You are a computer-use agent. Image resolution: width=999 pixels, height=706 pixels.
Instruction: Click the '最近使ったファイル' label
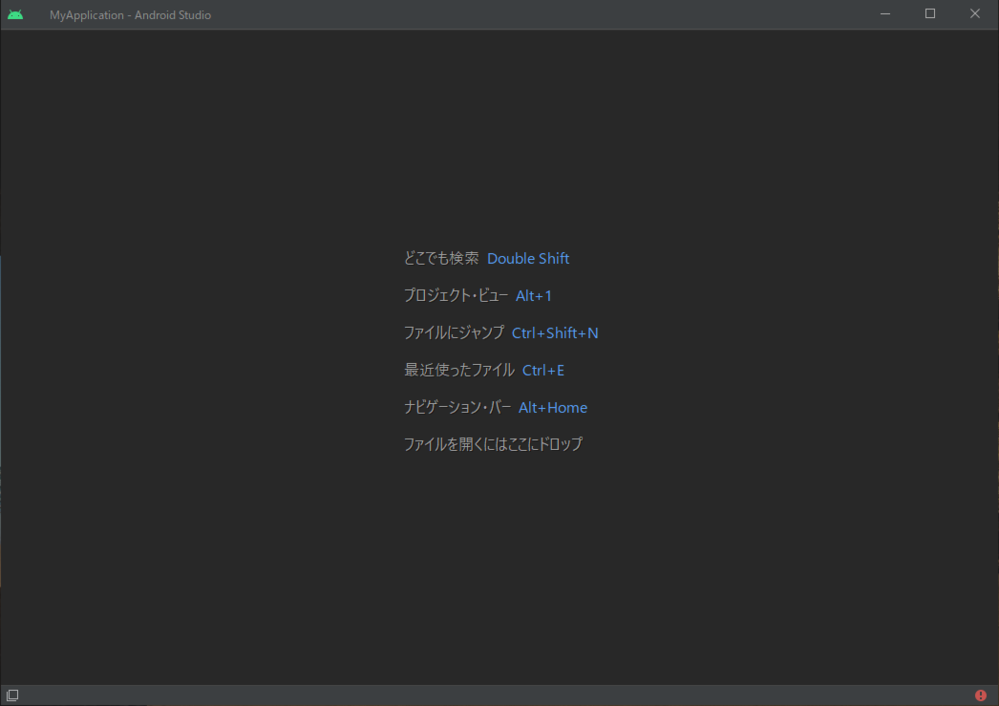click(459, 370)
